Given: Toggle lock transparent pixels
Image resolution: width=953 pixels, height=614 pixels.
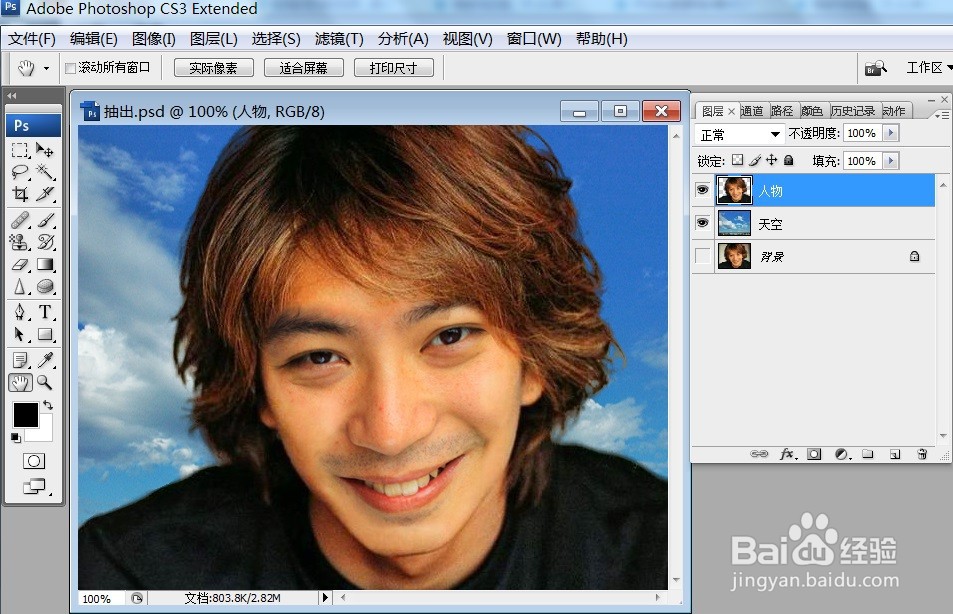Looking at the screenshot, I should click(737, 160).
